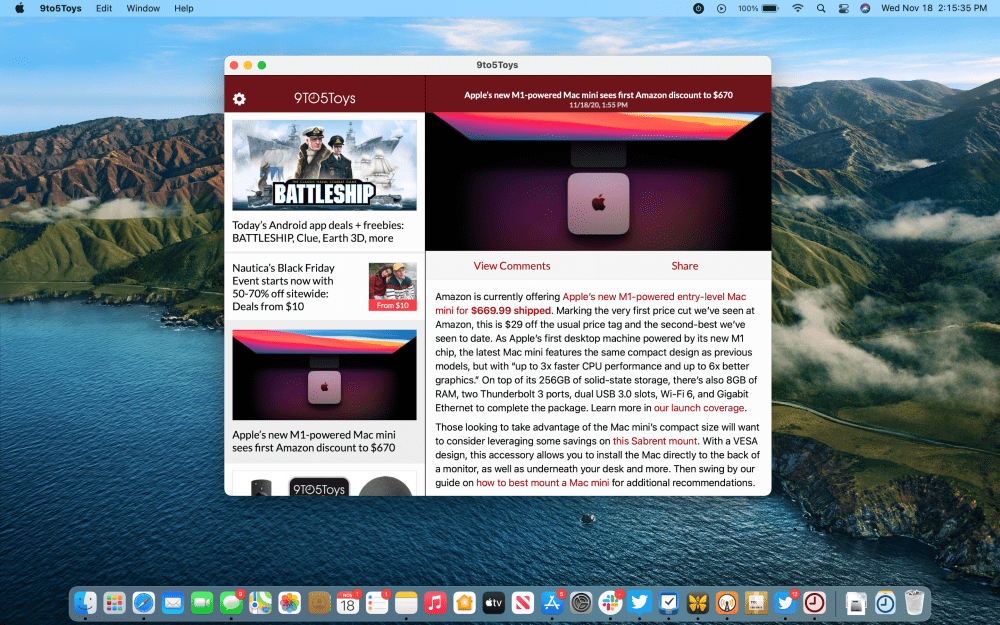Open the butterfly app icon in Dock
The width and height of the screenshot is (1000, 625).
(x=698, y=602)
